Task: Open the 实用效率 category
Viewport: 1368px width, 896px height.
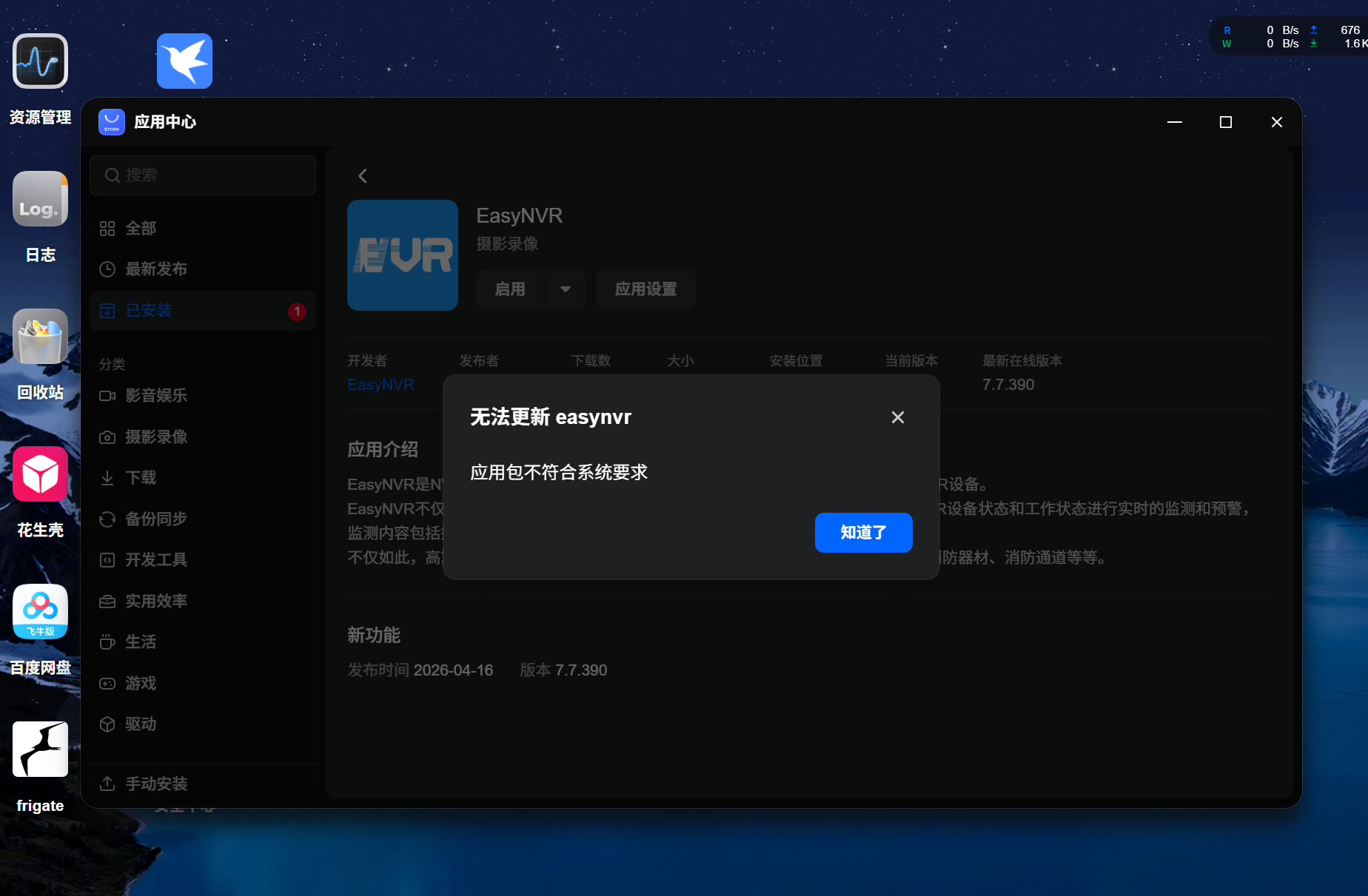Action: 203,602
